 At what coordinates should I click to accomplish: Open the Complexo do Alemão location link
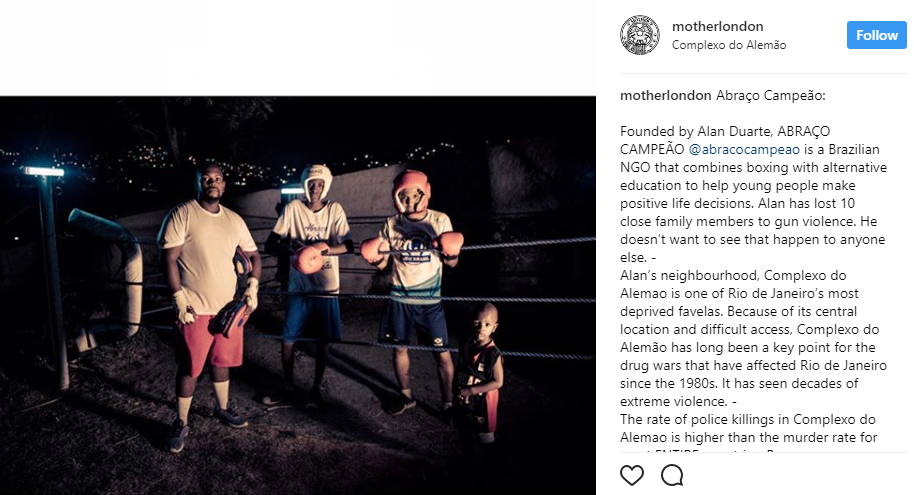(x=729, y=45)
